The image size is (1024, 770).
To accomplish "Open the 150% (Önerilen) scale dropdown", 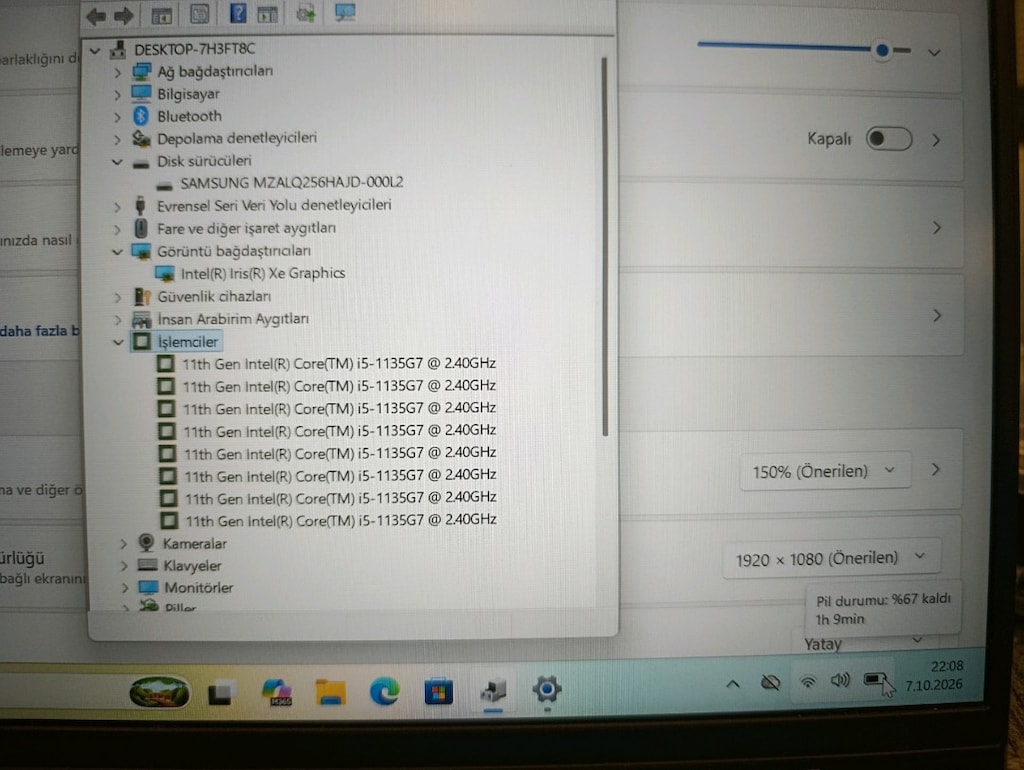I will 825,471.
